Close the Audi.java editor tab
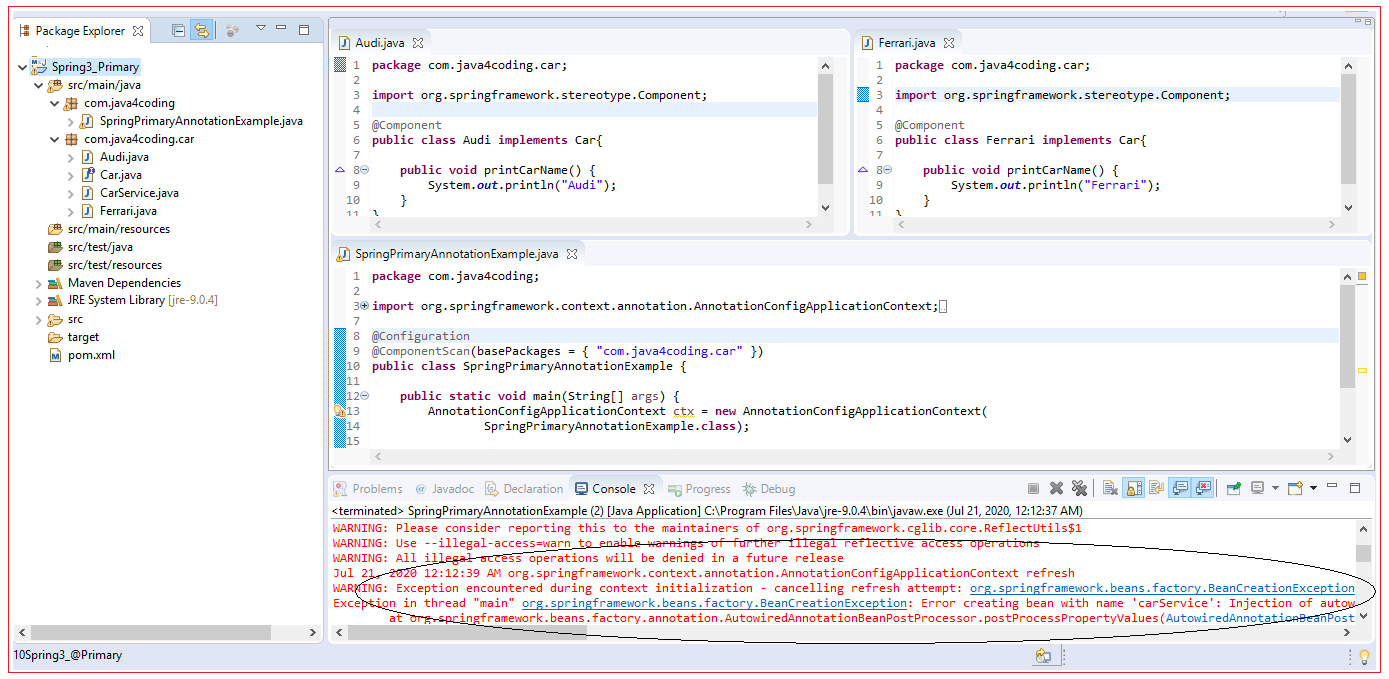 click(x=419, y=43)
